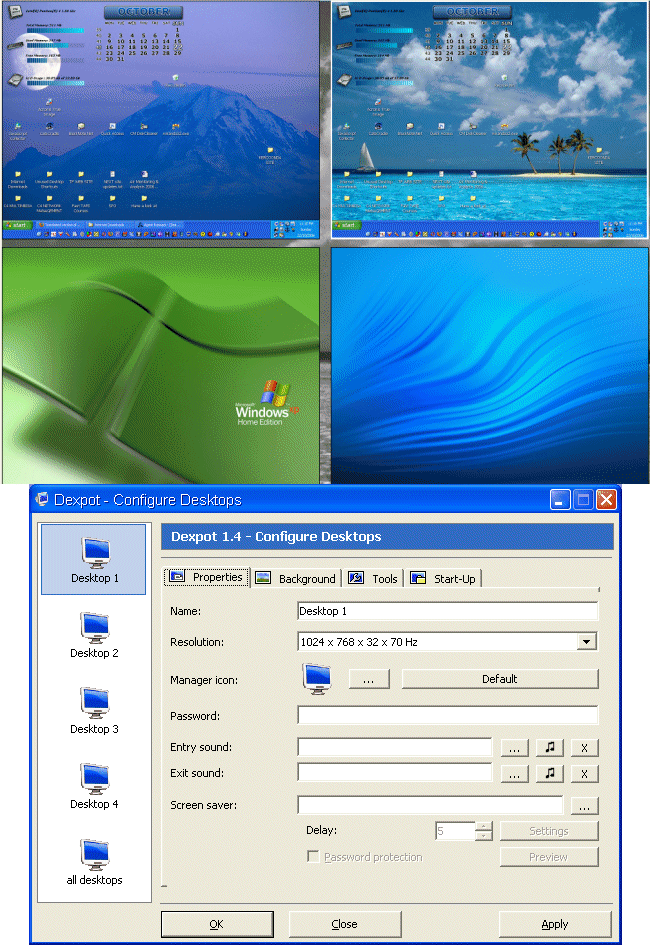Browse for a Screen saver file

[x=584, y=806]
